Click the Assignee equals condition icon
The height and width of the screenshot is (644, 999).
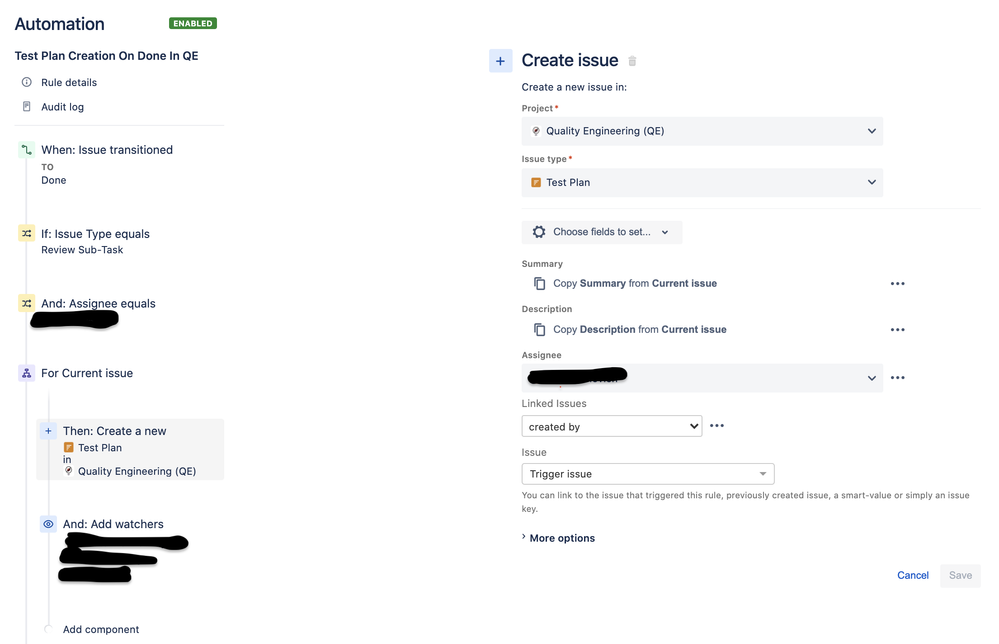(27, 303)
